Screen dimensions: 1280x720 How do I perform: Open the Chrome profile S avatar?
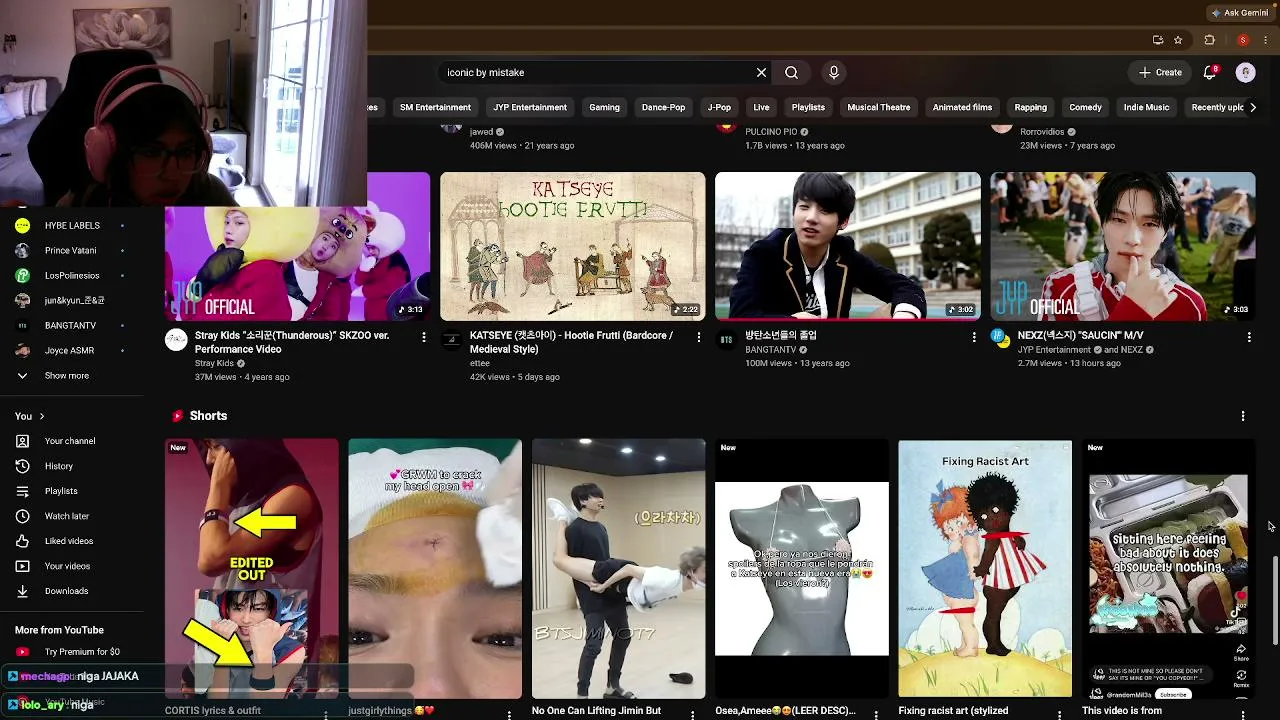click(1242, 40)
